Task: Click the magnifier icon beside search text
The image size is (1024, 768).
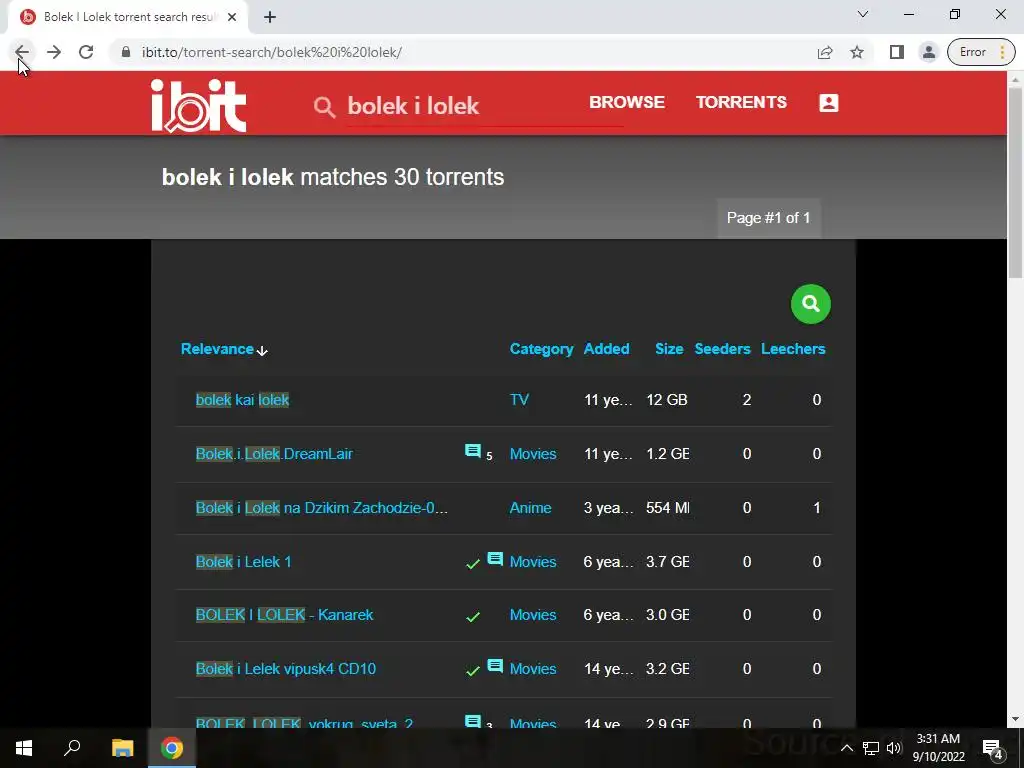Action: click(x=325, y=106)
